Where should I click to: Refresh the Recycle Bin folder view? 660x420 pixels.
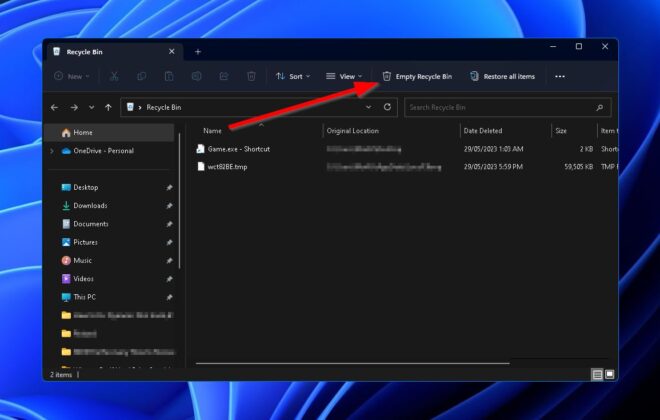(x=387, y=107)
